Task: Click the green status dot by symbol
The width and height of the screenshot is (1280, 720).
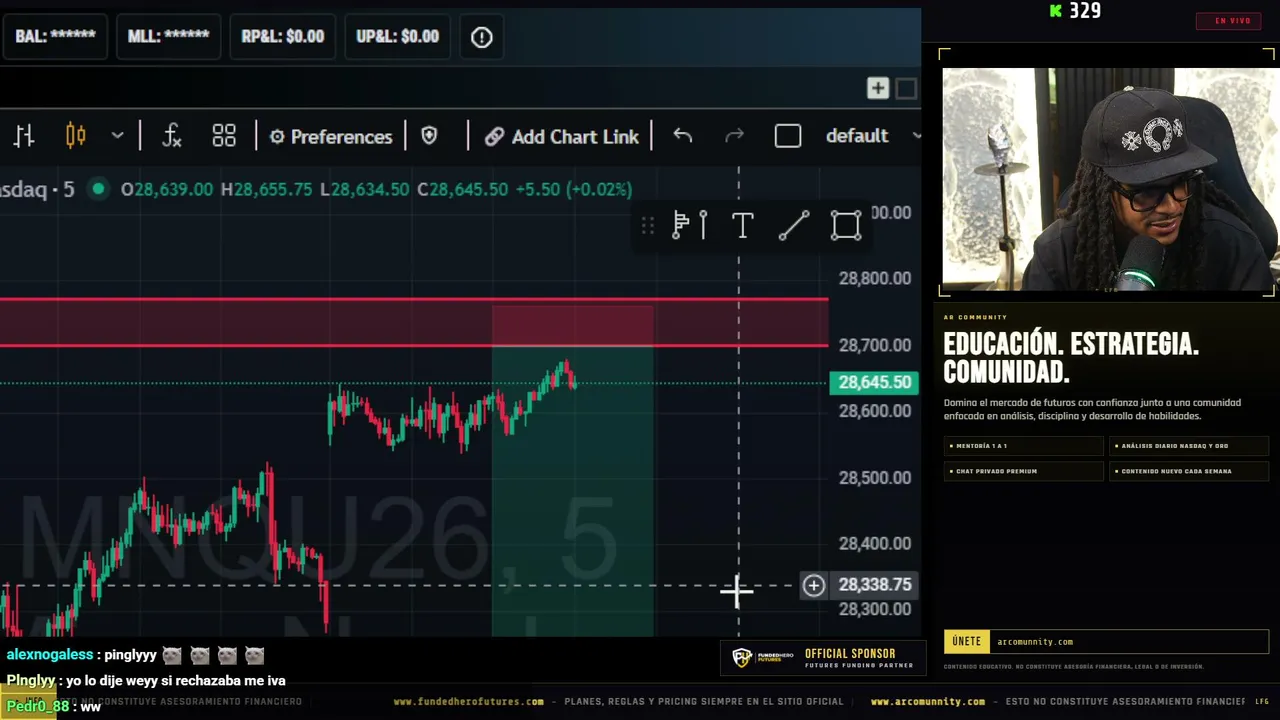Action: pyautogui.click(x=98, y=189)
